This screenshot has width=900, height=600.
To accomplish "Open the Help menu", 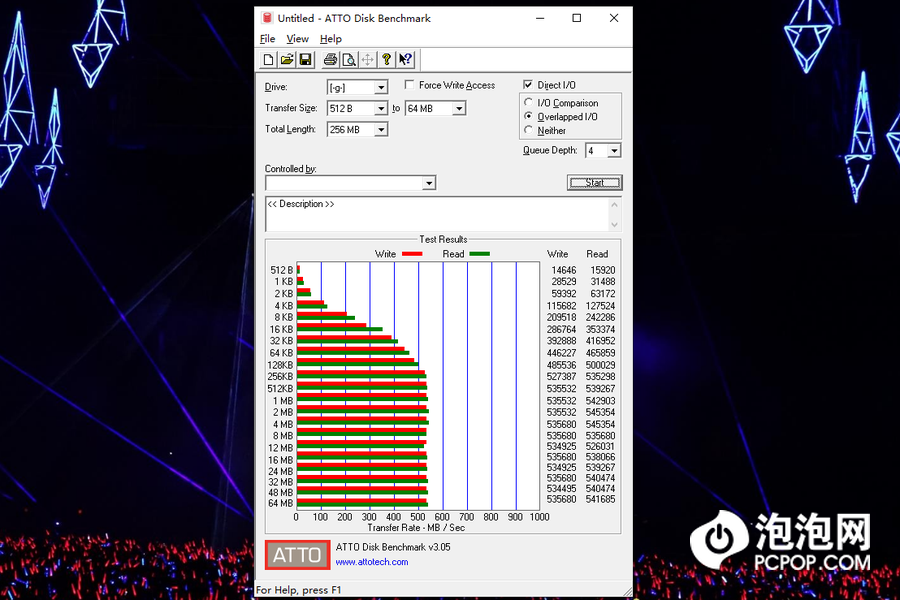I will pos(331,39).
